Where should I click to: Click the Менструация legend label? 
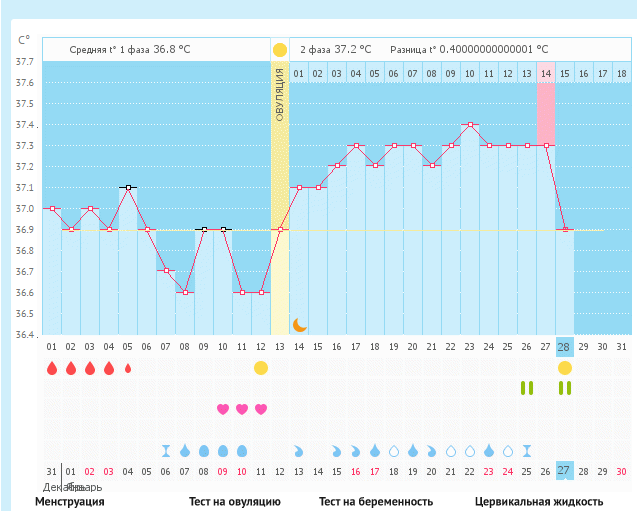point(70,502)
